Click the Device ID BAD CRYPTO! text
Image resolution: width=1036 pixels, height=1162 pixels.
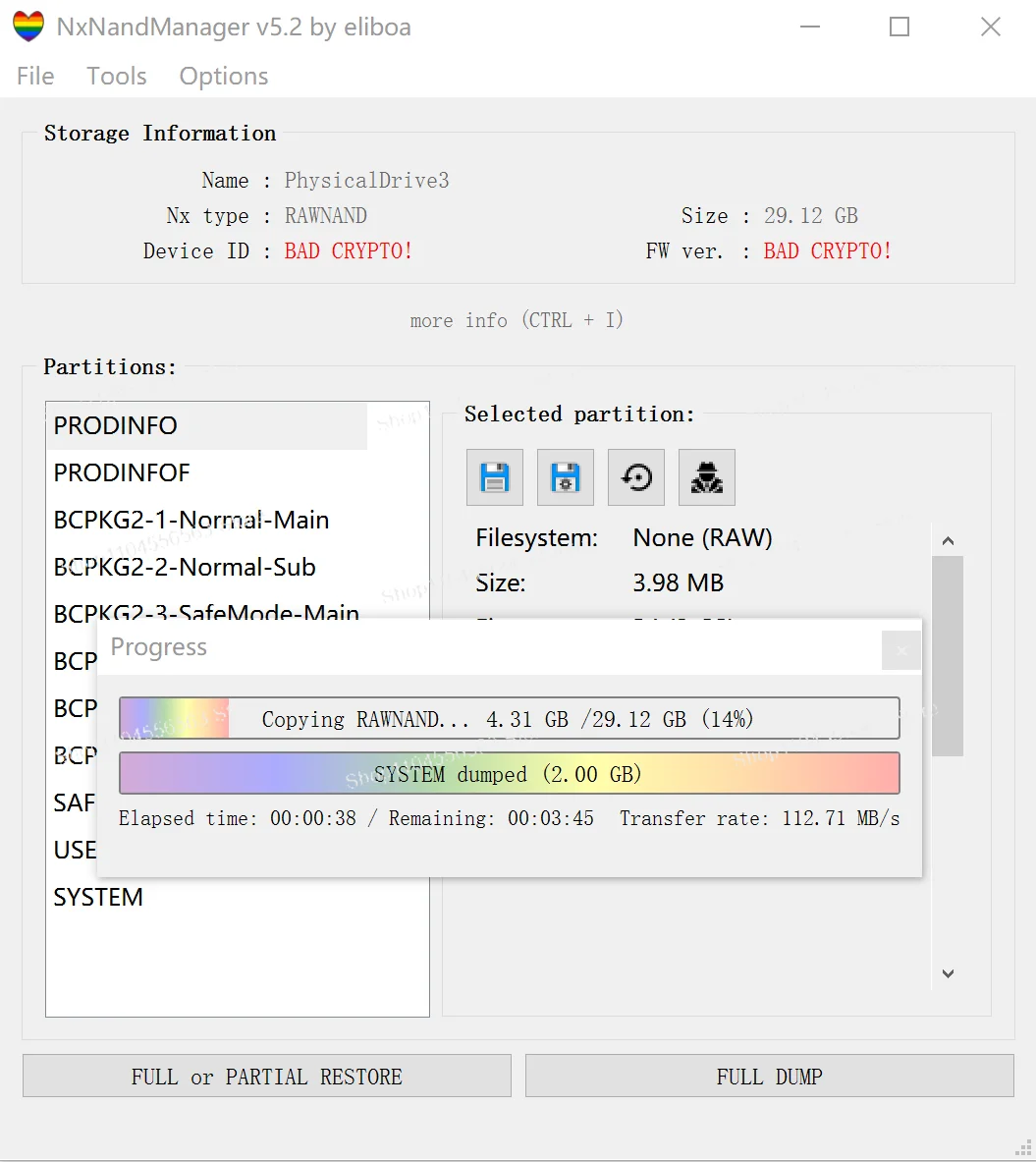[349, 251]
